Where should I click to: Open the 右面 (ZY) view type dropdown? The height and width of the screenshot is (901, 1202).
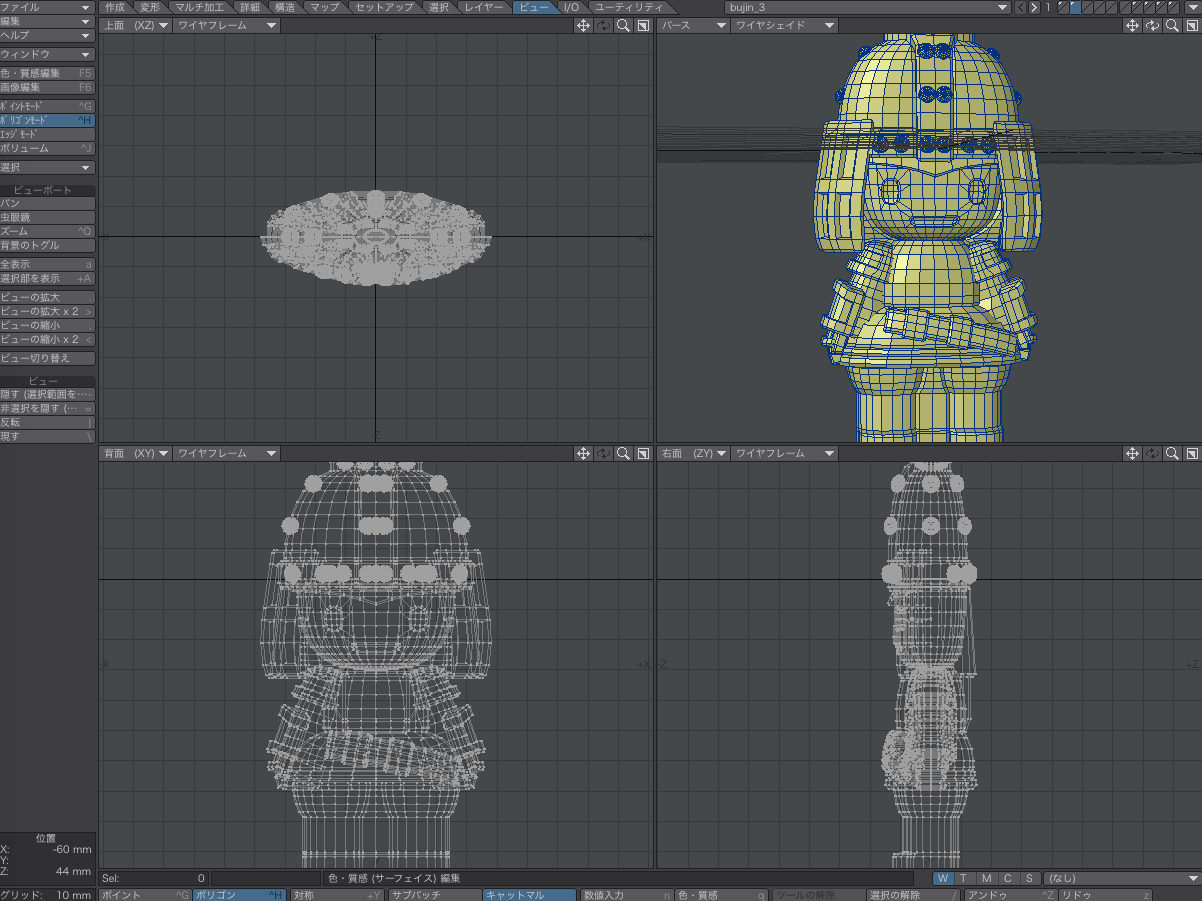693,453
